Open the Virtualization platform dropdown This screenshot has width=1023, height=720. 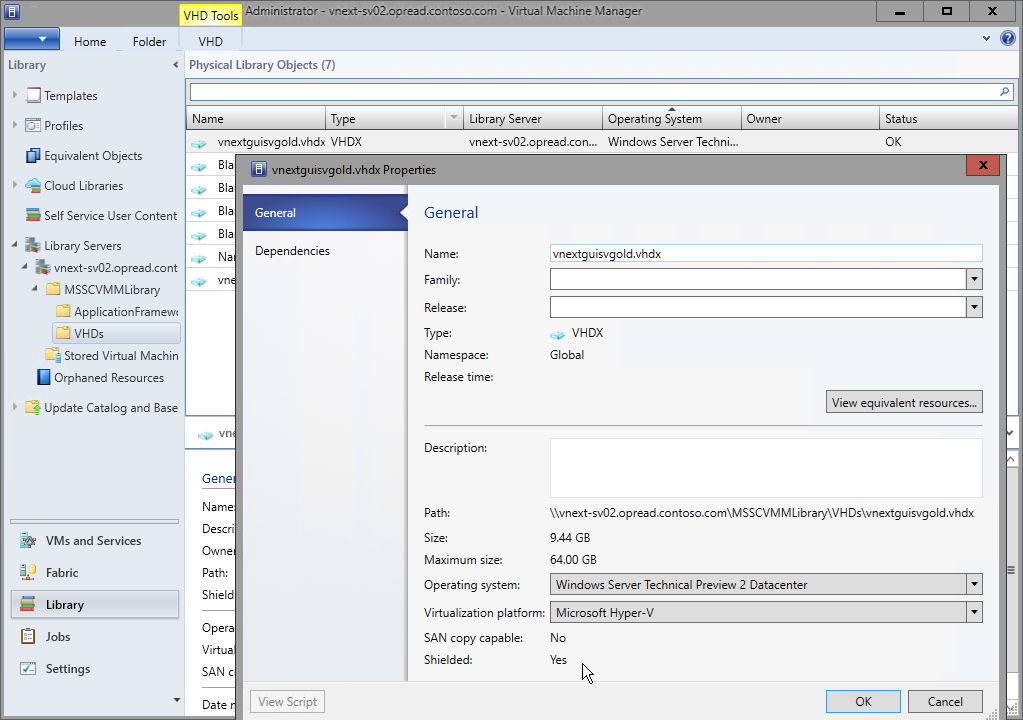coord(973,612)
